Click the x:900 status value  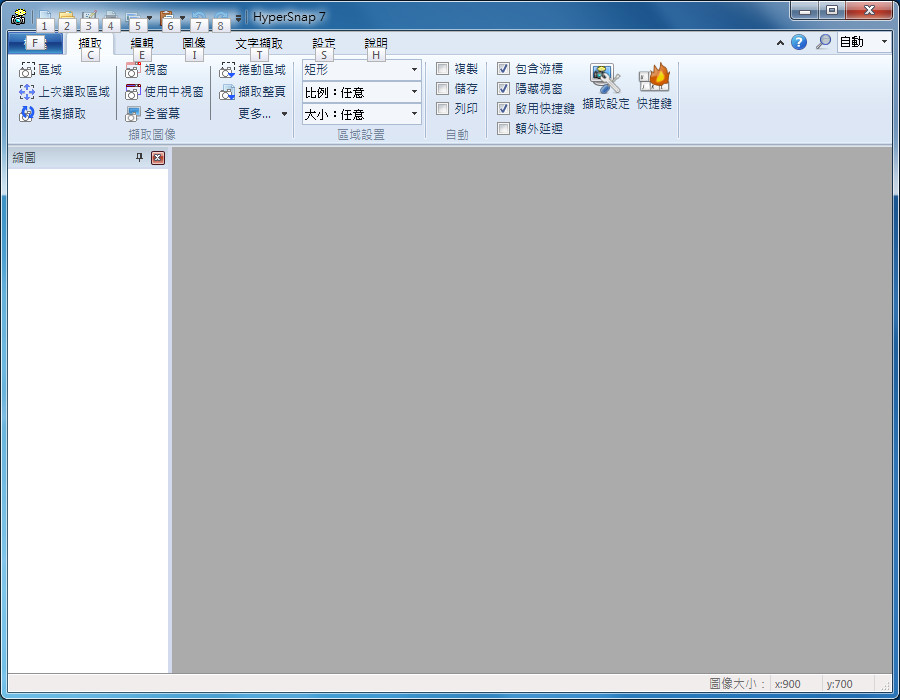(788, 684)
